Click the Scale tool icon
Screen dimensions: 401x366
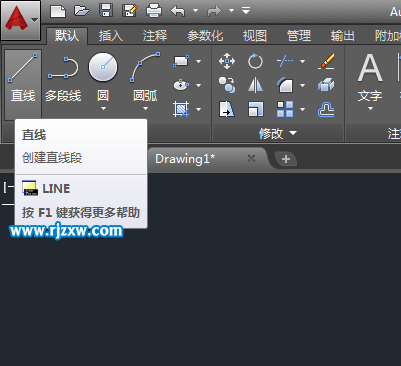pyautogui.click(x=255, y=109)
